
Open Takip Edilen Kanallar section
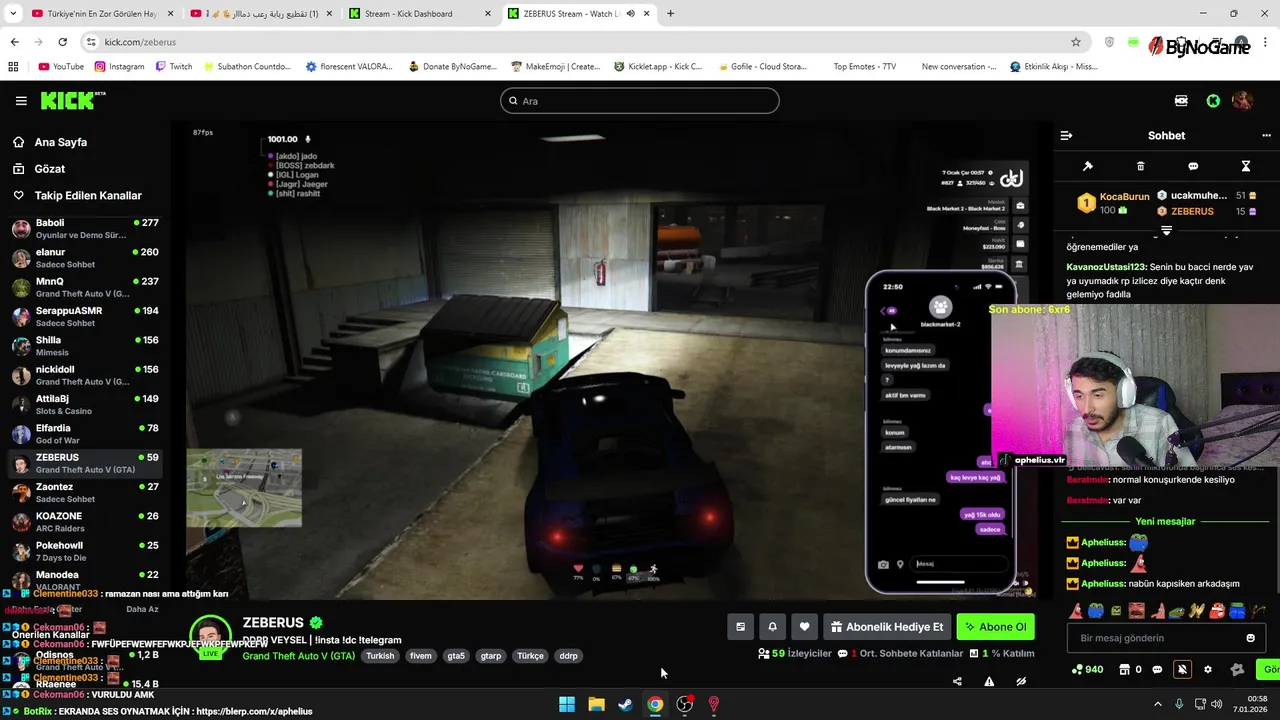pyautogui.click(x=88, y=196)
